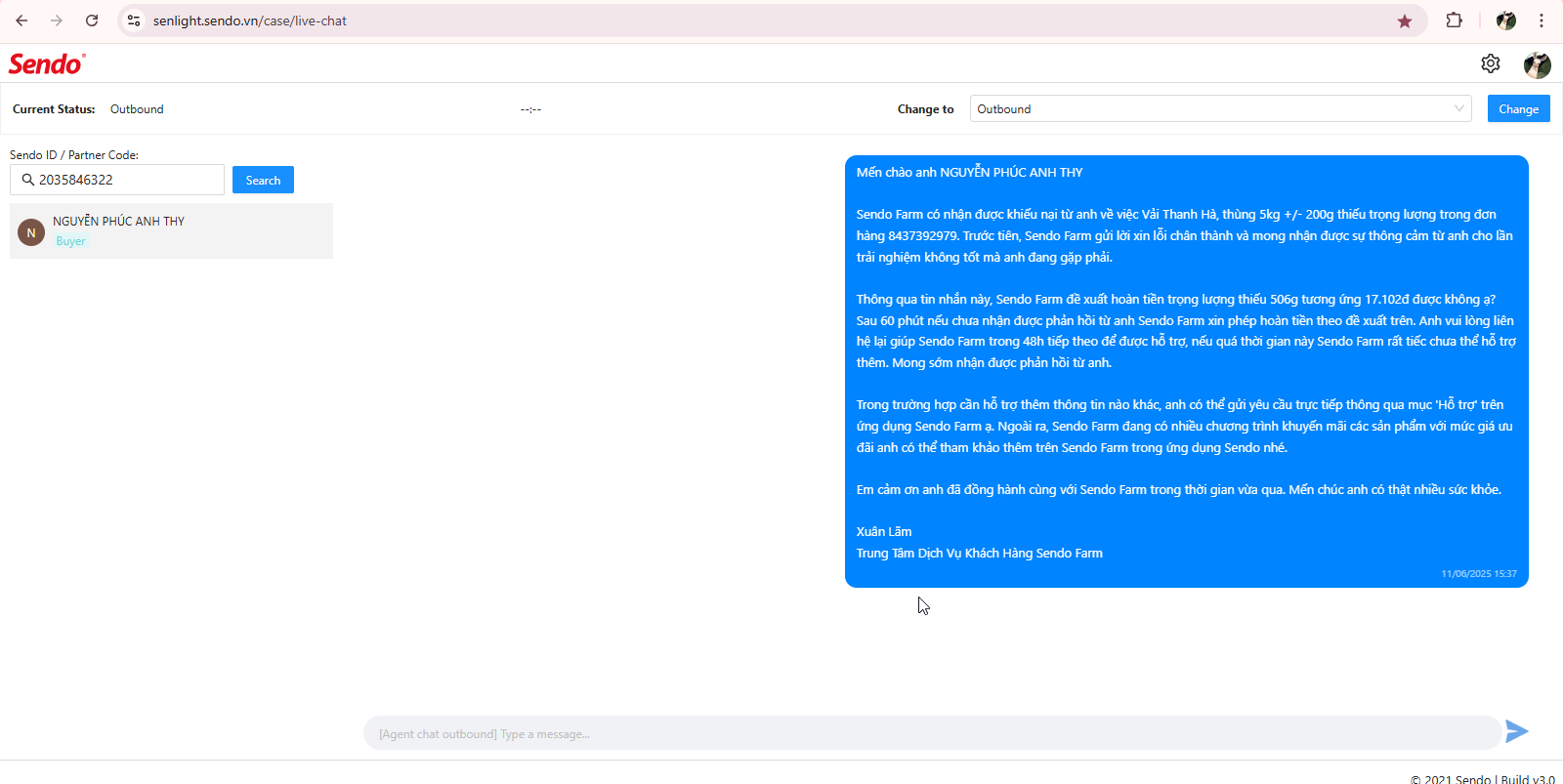Click the browser forward arrow
The image size is (1563, 784).
(x=57, y=21)
